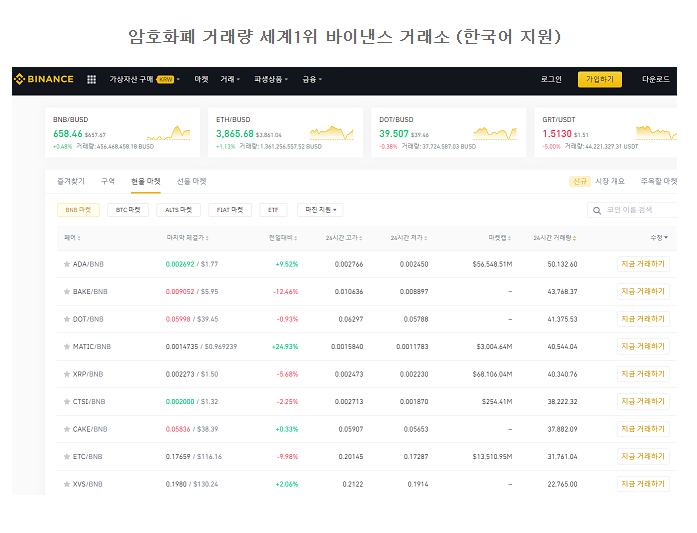This screenshot has width=697, height=533.
Task: Click the -12.46% change value
Action: pos(285,292)
